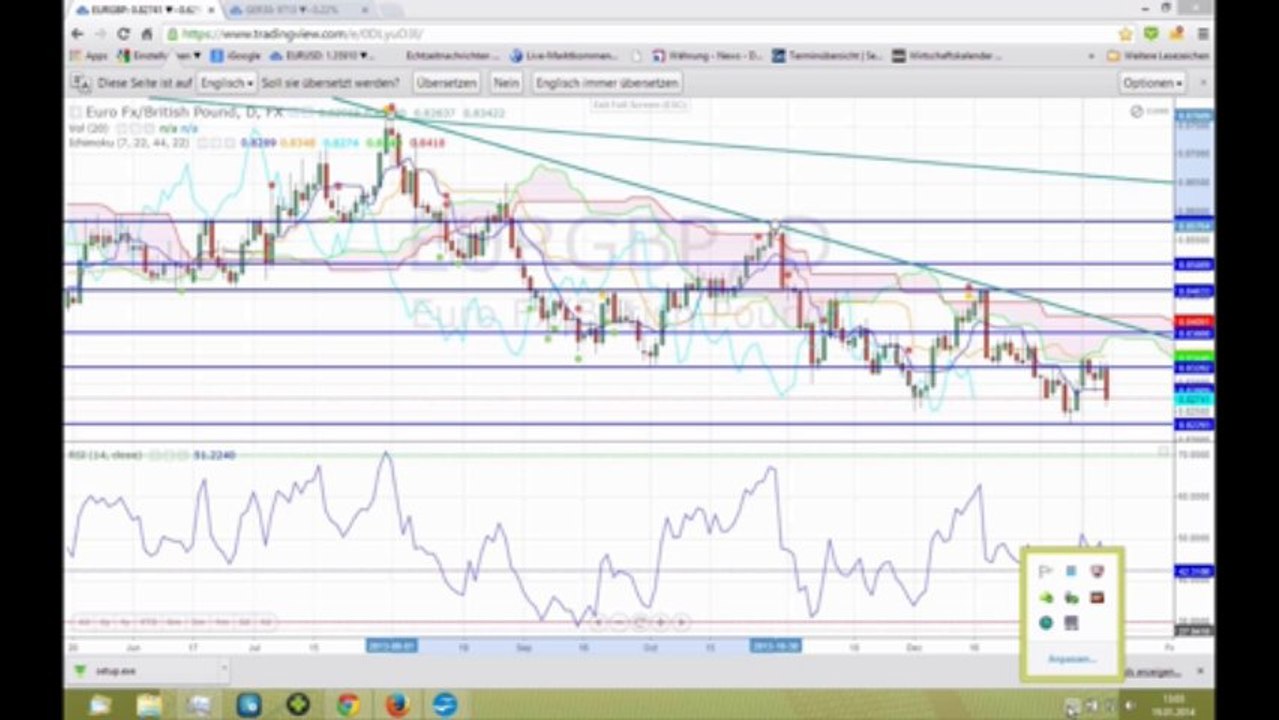Open Firefox from the taskbar
This screenshot has width=1279, height=720.
click(397, 705)
